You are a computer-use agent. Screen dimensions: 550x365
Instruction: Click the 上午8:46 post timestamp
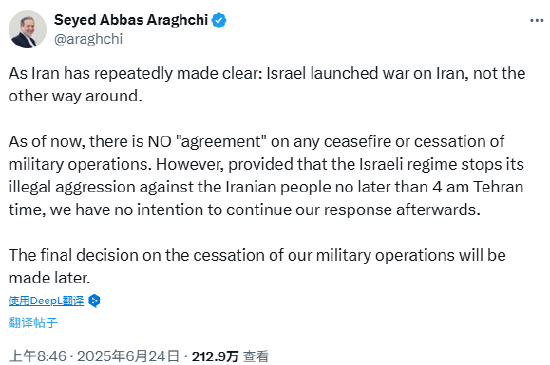pyautogui.click(x=38, y=356)
